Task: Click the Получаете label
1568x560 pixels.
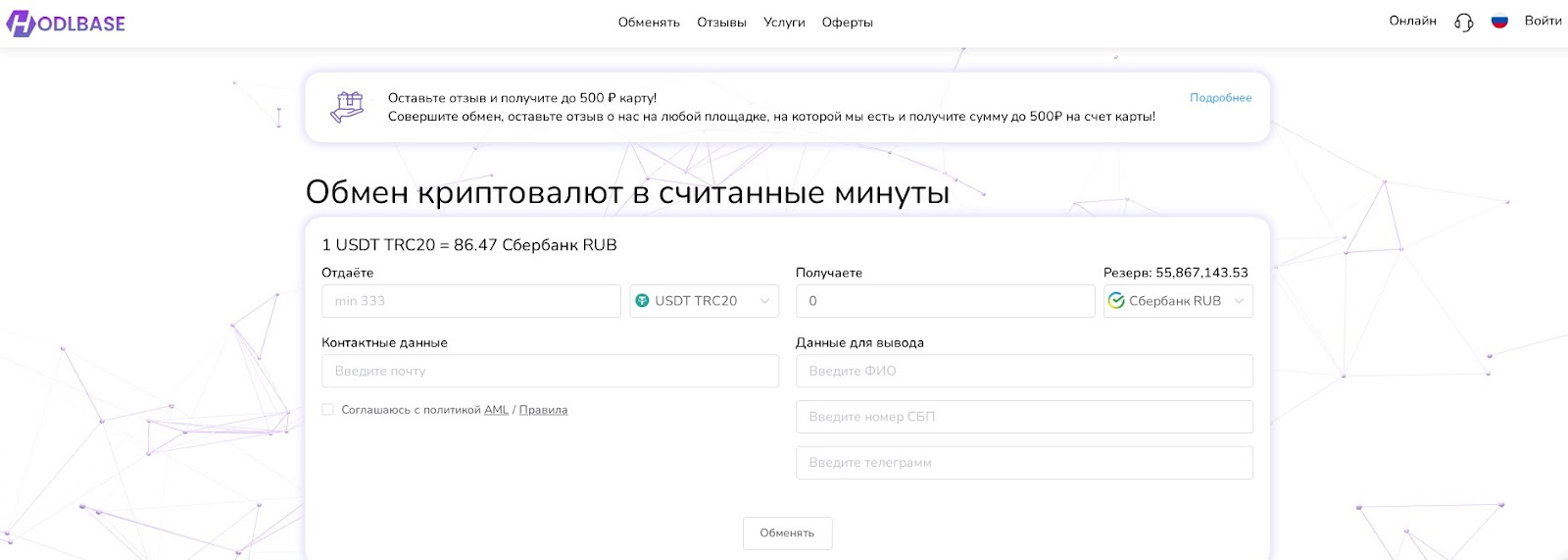Action: click(829, 273)
